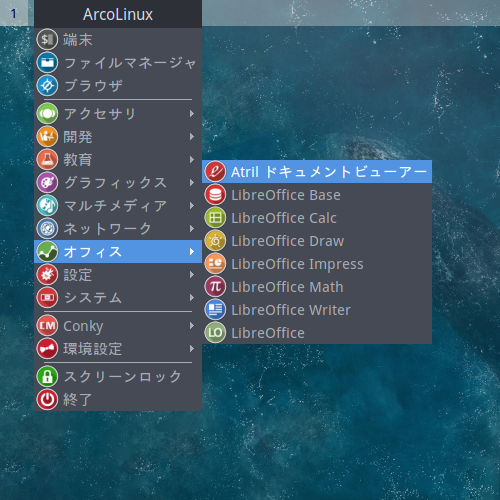The width and height of the screenshot is (500, 500).
Task: Open the ブラウザ menu entry
Action: click(118, 85)
